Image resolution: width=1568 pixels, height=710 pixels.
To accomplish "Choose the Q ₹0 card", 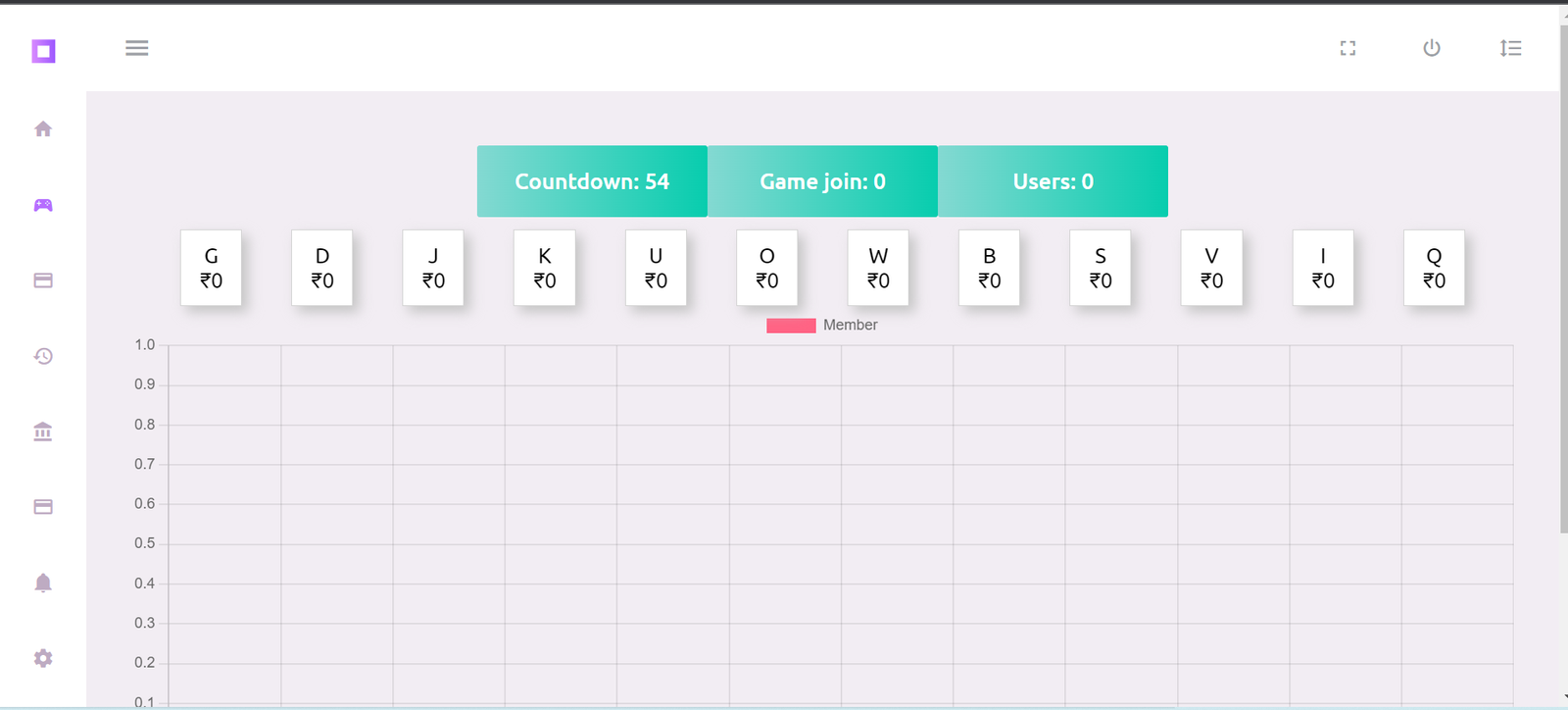I will point(1434,268).
